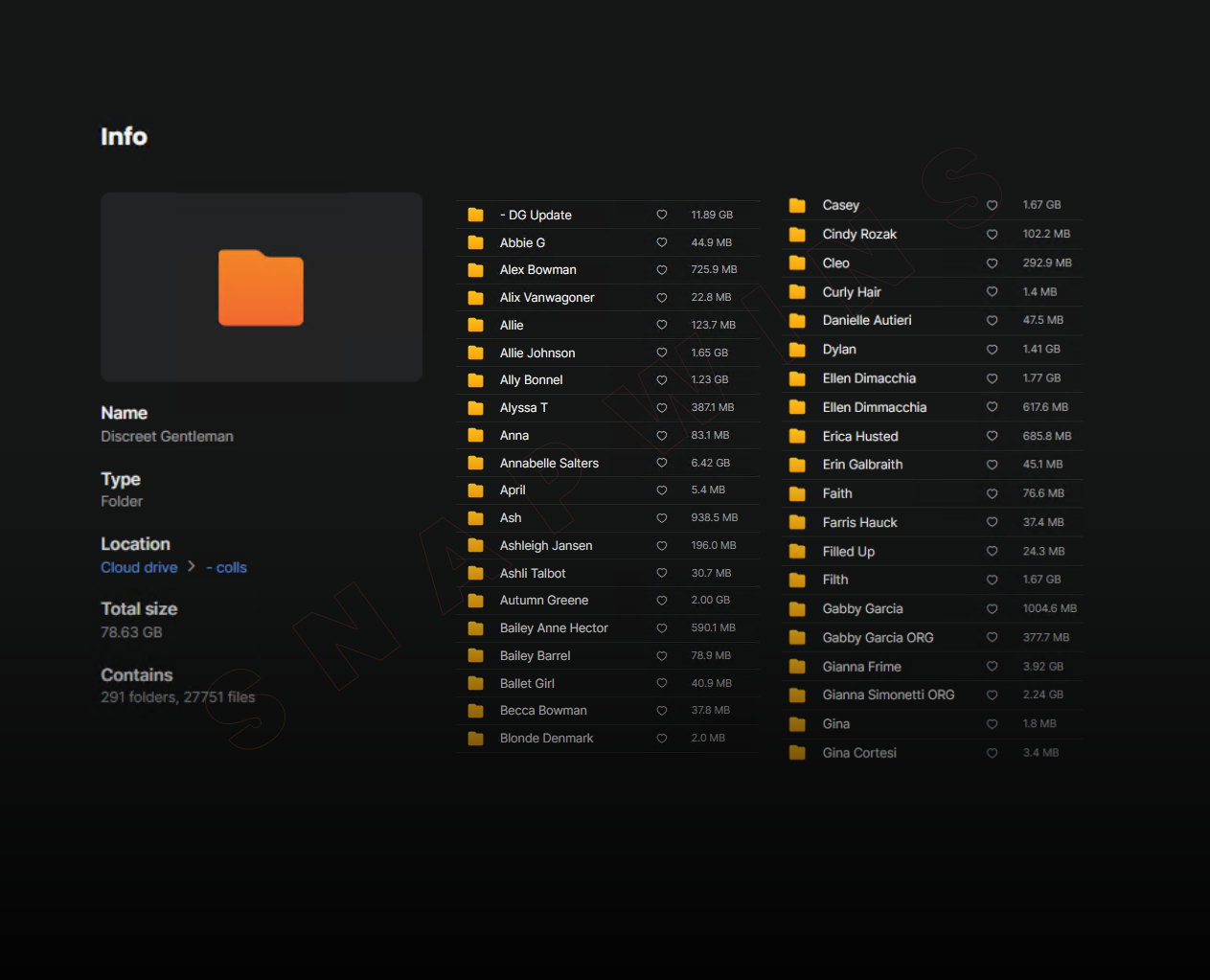
Task: Toggle favorite heart on the Anna row
Action: [661, 436]
